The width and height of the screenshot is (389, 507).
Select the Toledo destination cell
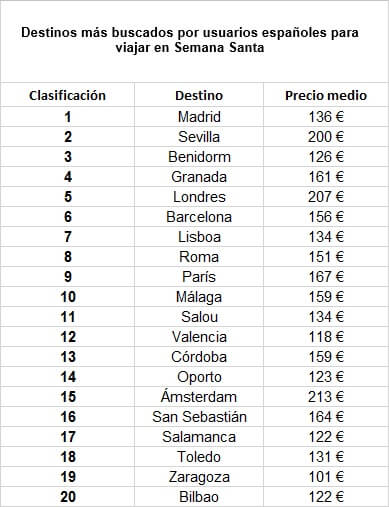click(x=199, y=457)
